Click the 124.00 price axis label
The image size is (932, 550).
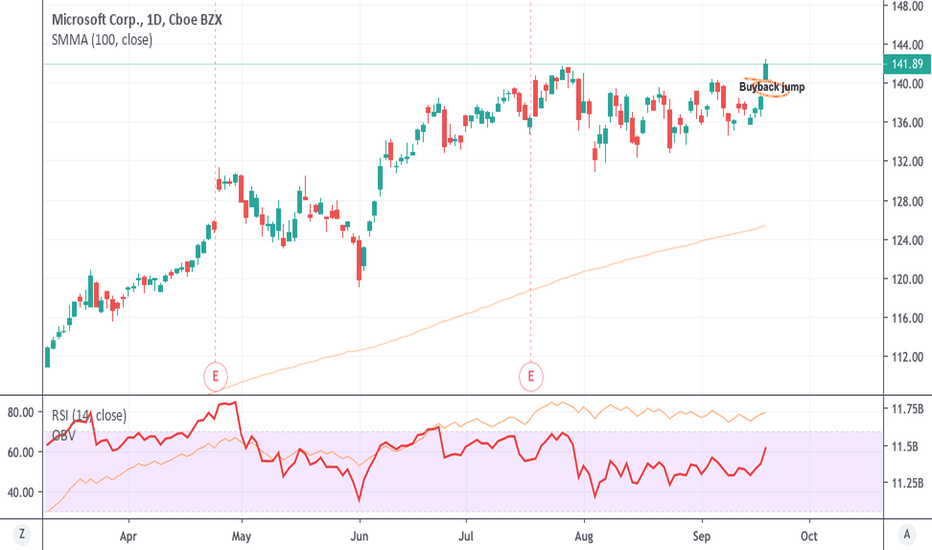click(907, 240)
